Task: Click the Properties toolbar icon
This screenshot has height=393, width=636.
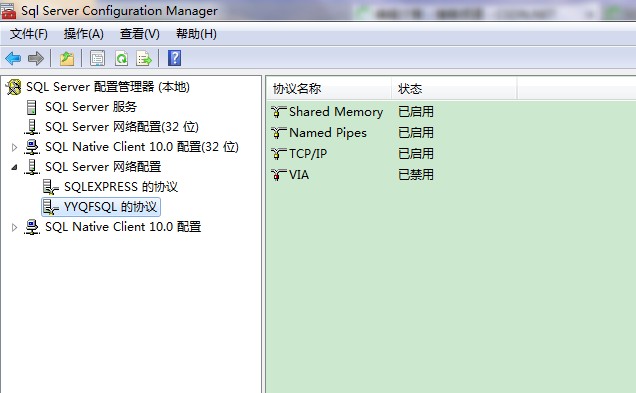Action: [x=97, y=58]
